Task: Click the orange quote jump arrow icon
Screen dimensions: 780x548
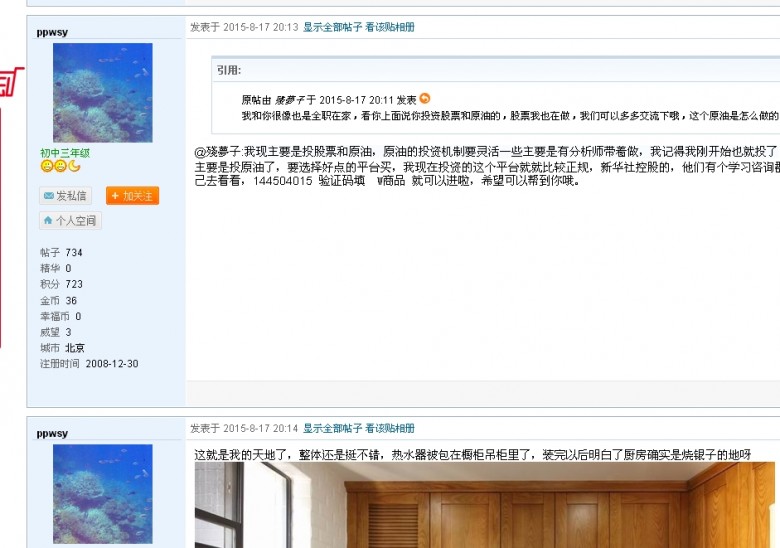Action: click(425, 99)
